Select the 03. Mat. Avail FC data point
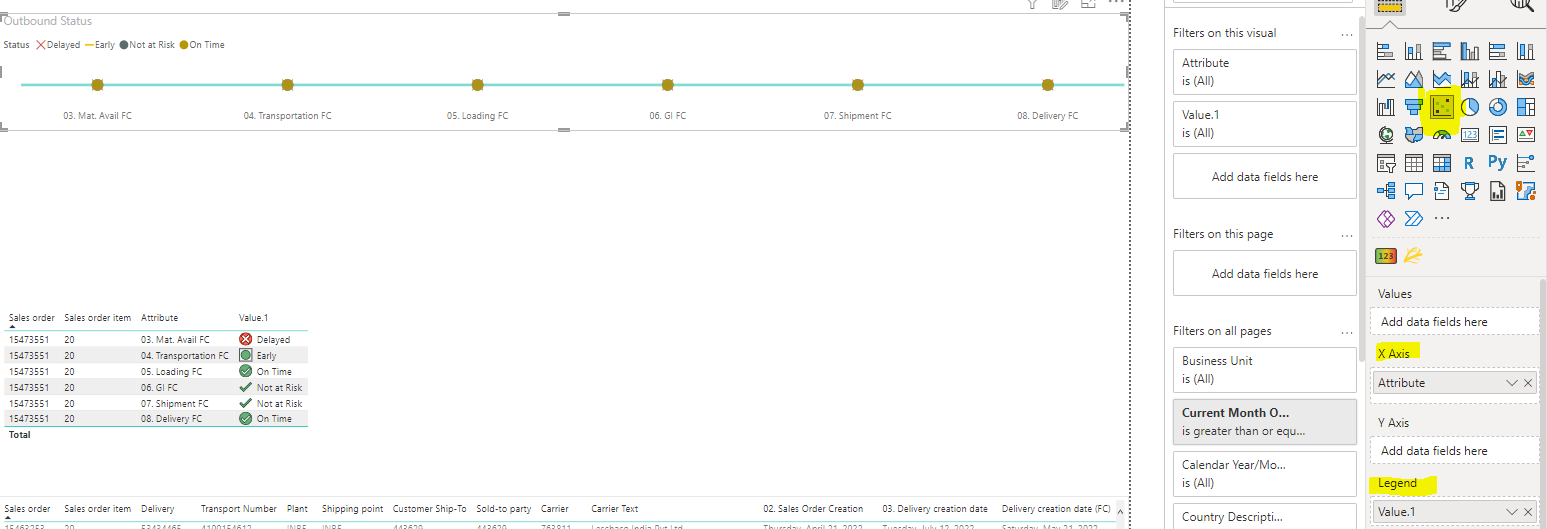This screenshot has height=529, width=1547. [x=97, y=85]
